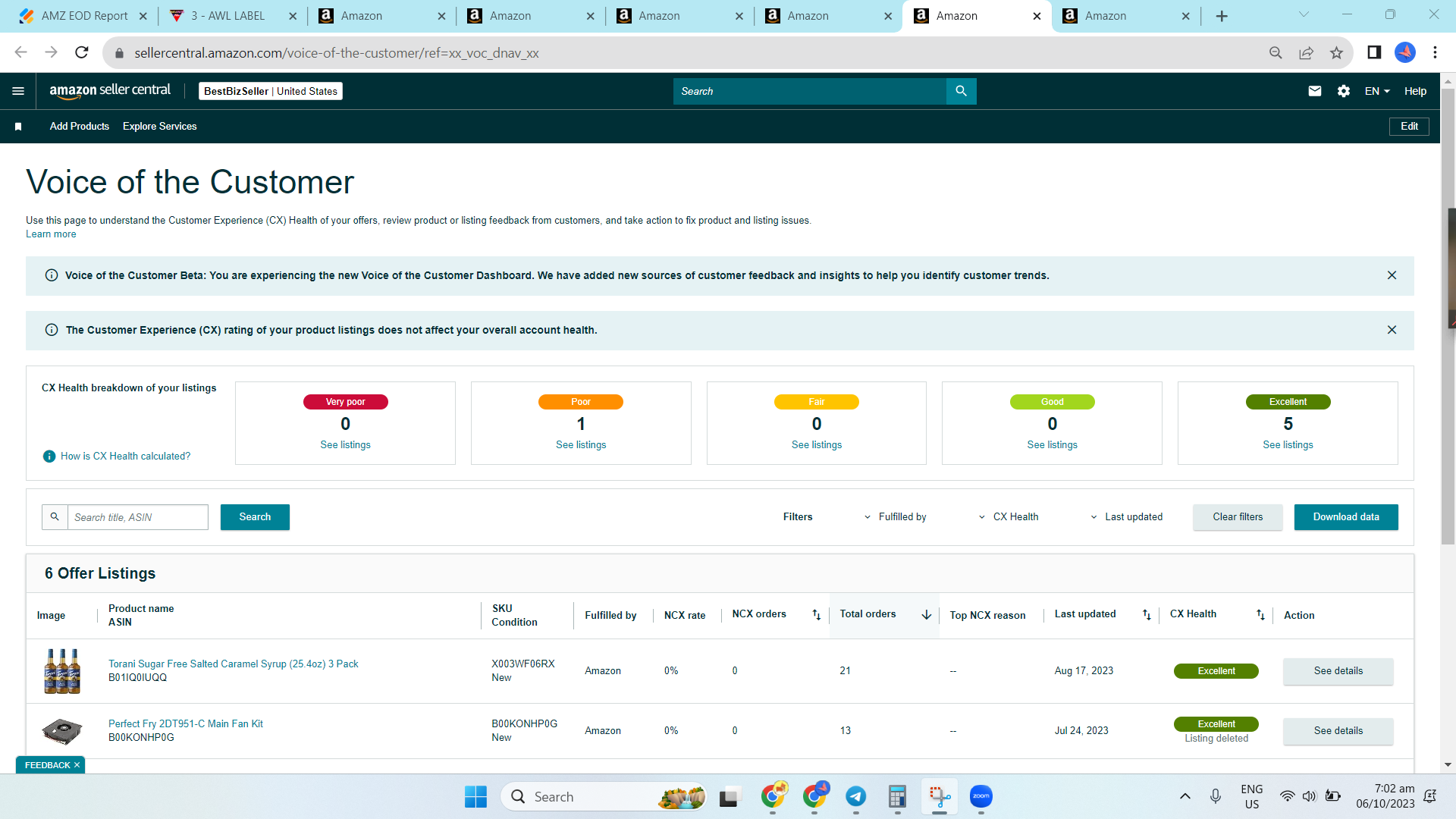Go back to the previous page
1456x819 pixels.
pos(20,52)
